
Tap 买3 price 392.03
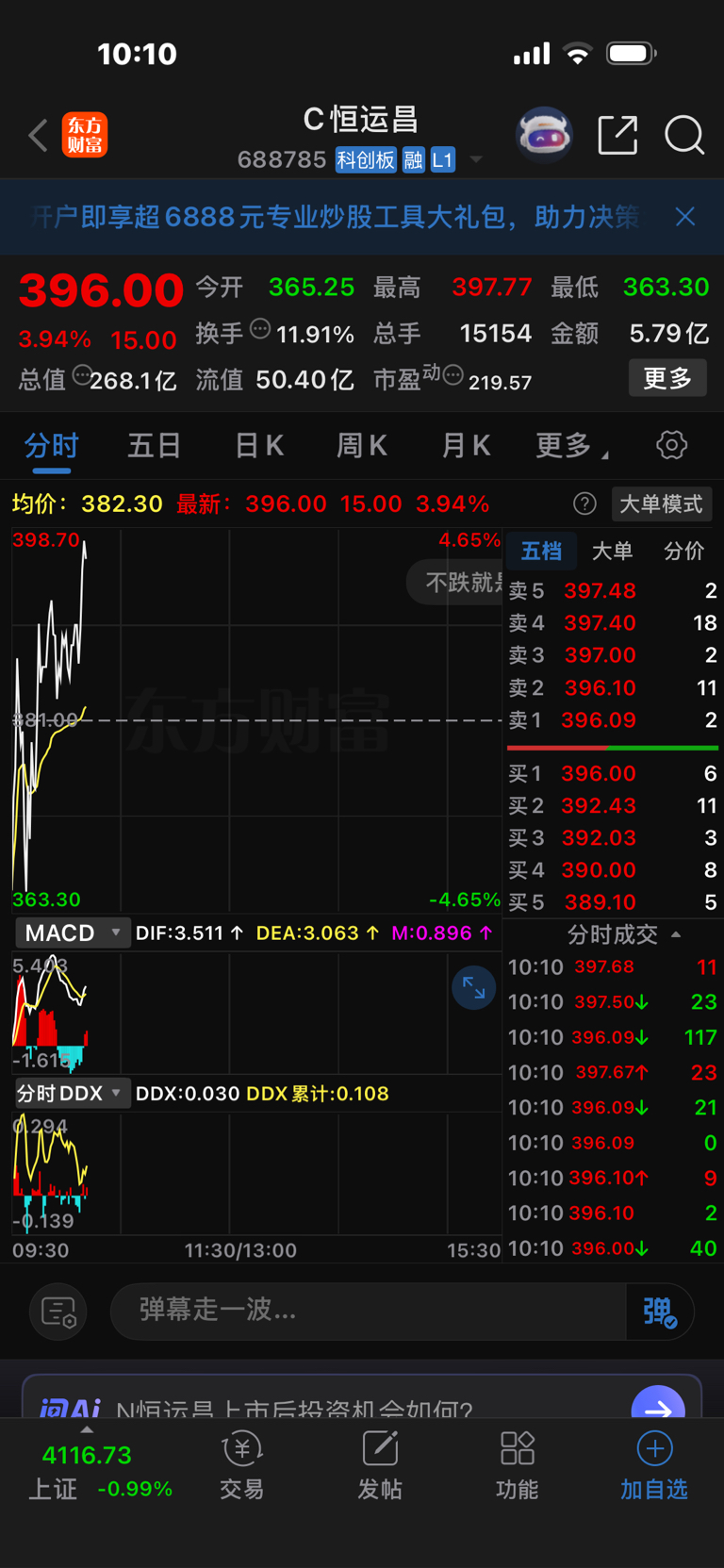(x=598, y=838)
